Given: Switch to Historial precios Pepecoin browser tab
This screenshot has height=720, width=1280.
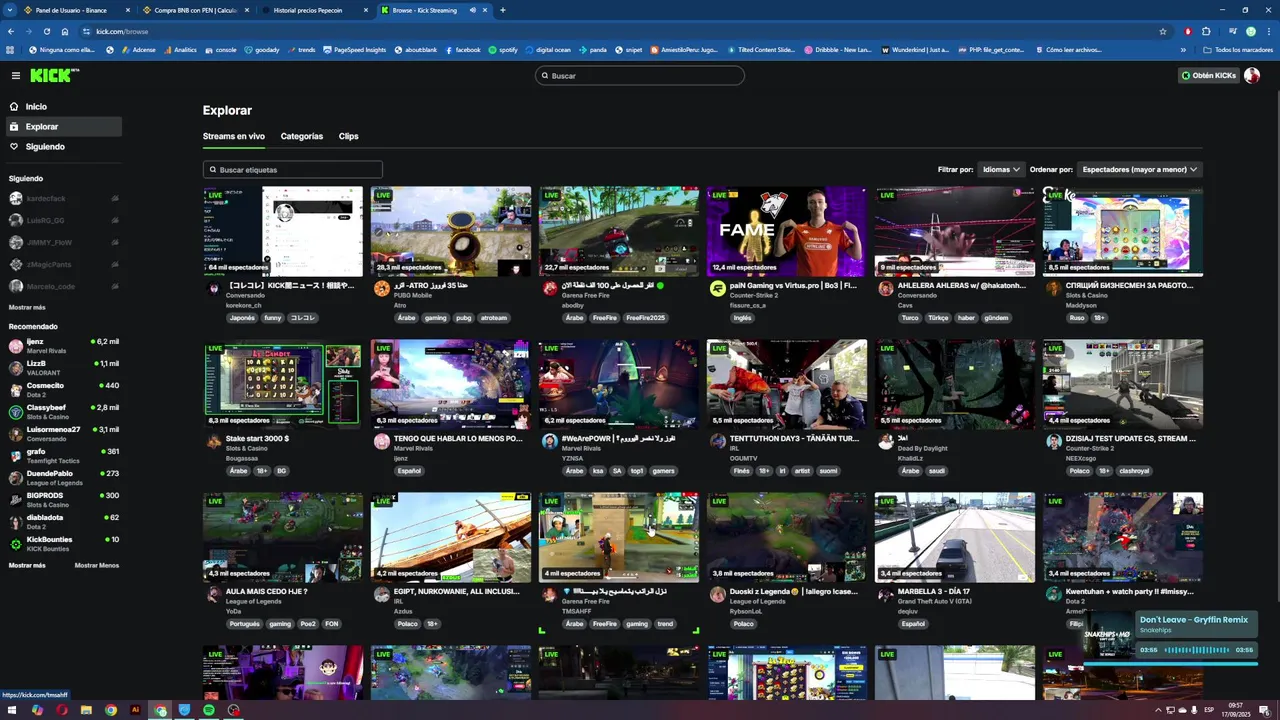Looking at the screenshot, I should (x=307, y=10).
